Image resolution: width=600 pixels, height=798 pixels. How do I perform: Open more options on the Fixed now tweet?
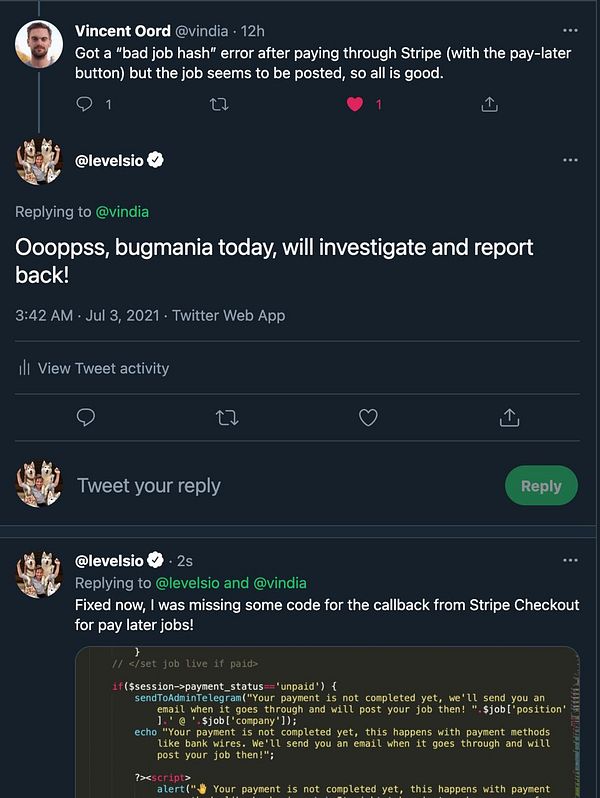(x=570, y=561)
